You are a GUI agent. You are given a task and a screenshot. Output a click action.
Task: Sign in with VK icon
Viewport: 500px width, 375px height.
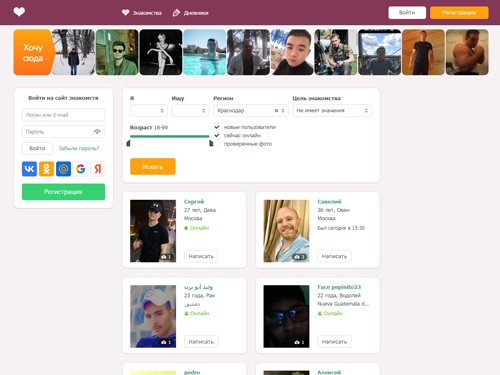coord(29,169)
